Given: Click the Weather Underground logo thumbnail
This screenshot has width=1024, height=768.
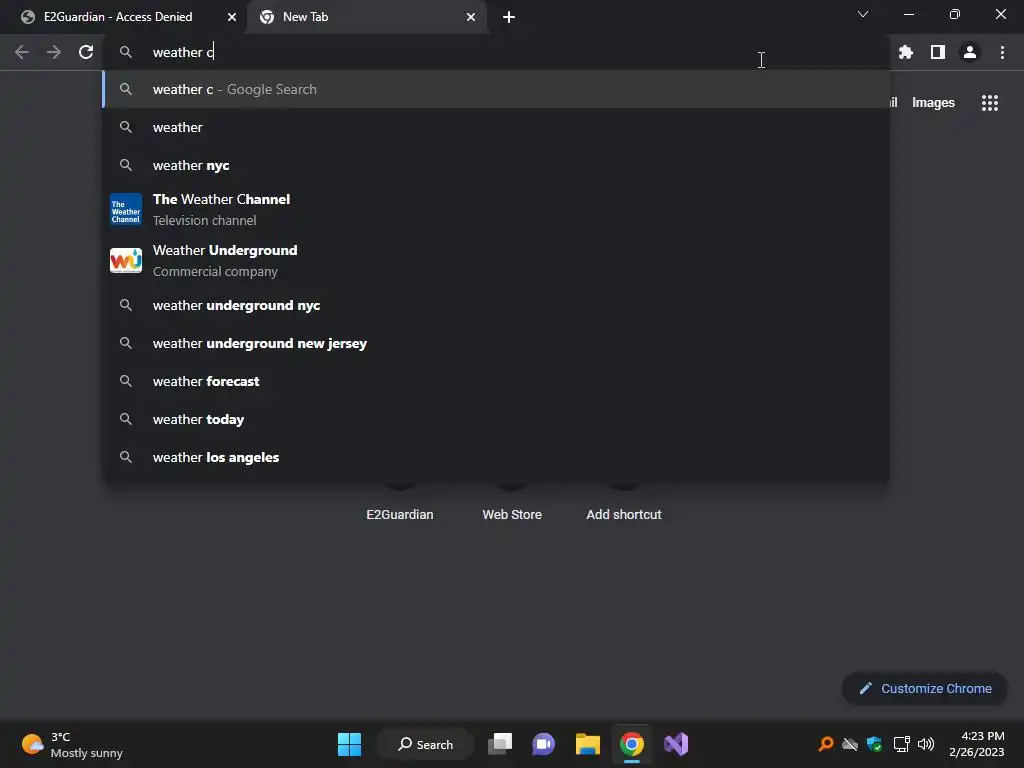Looking at the screenshot, I should click(x=126, y=261).
